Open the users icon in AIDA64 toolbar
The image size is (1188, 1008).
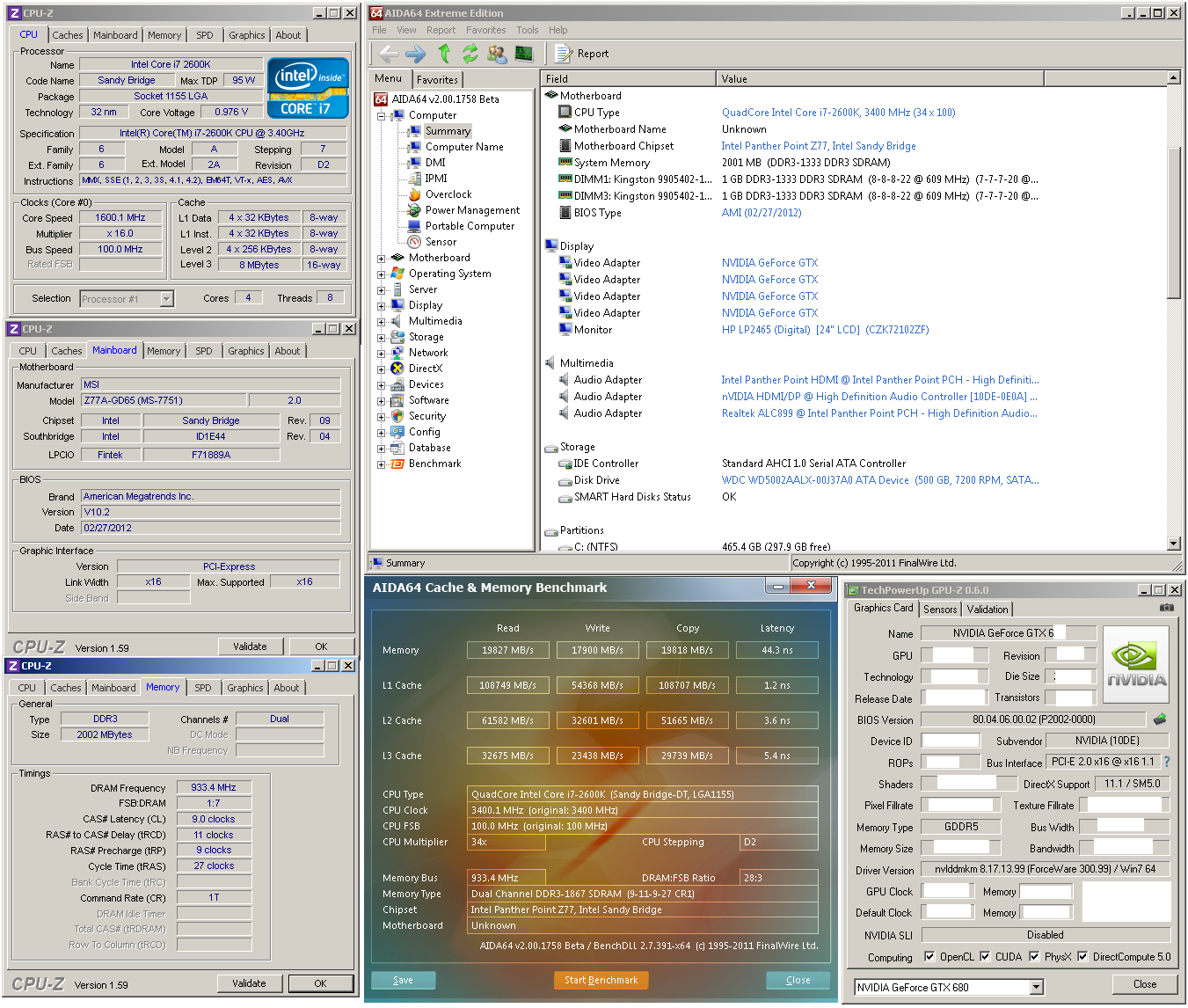pyautogui.click(x=497, y=54)
